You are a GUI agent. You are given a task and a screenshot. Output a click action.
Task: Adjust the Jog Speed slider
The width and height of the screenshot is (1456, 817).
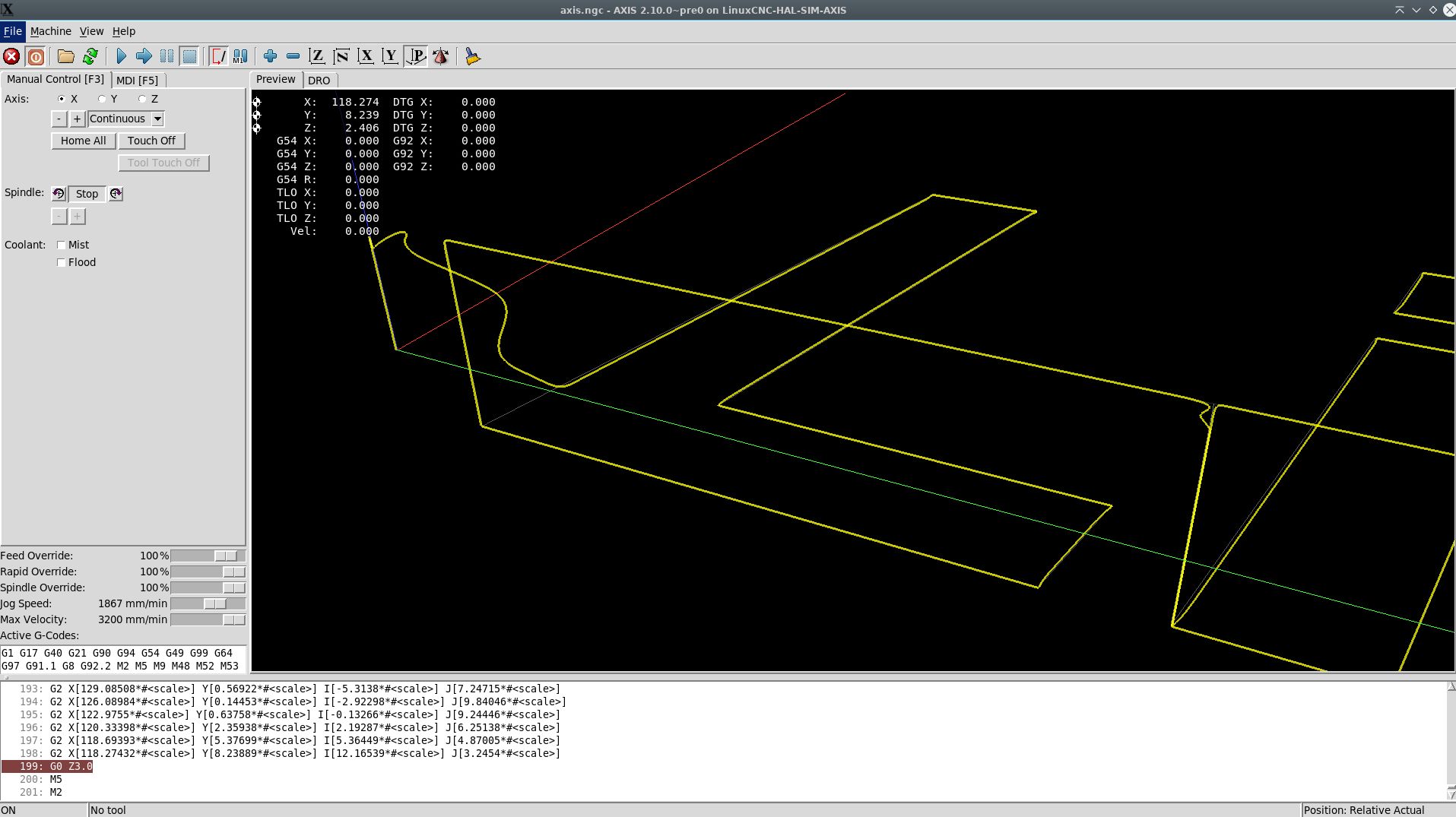208,603
